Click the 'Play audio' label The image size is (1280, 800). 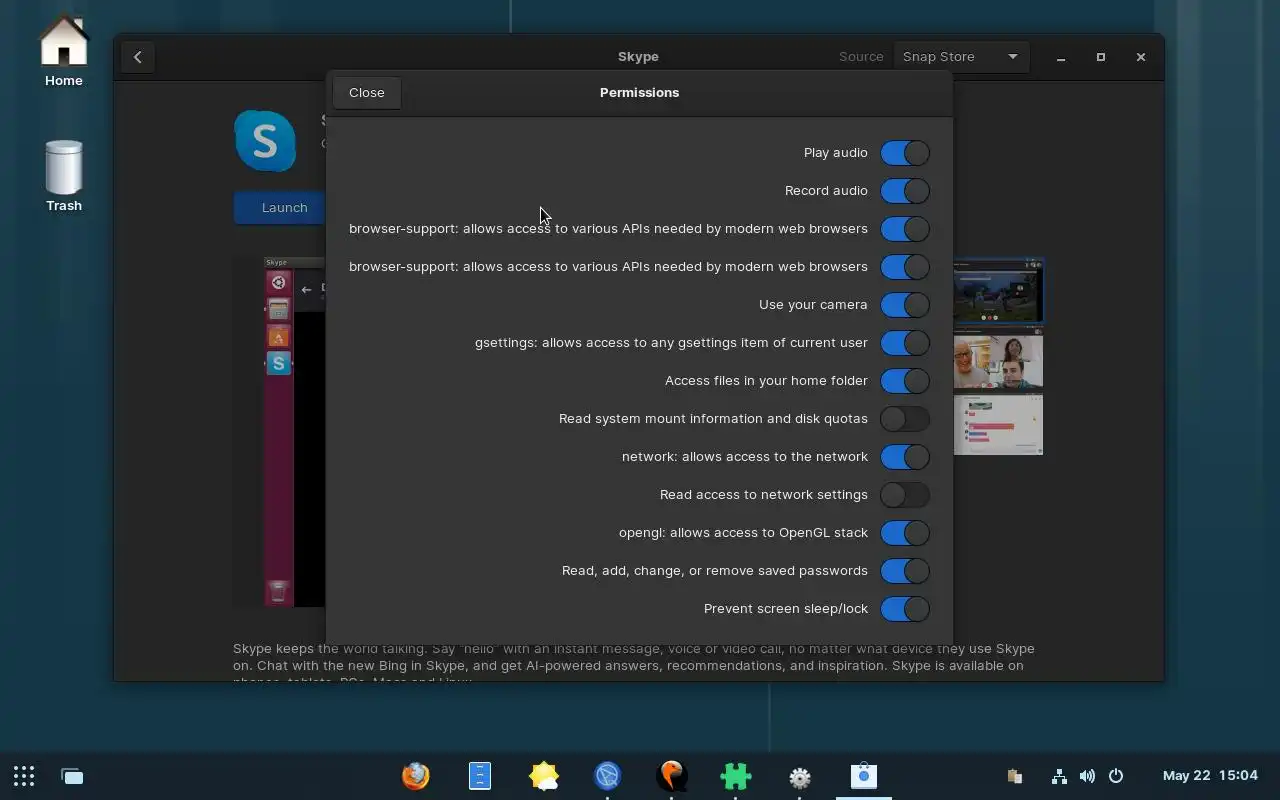[836, 153]
